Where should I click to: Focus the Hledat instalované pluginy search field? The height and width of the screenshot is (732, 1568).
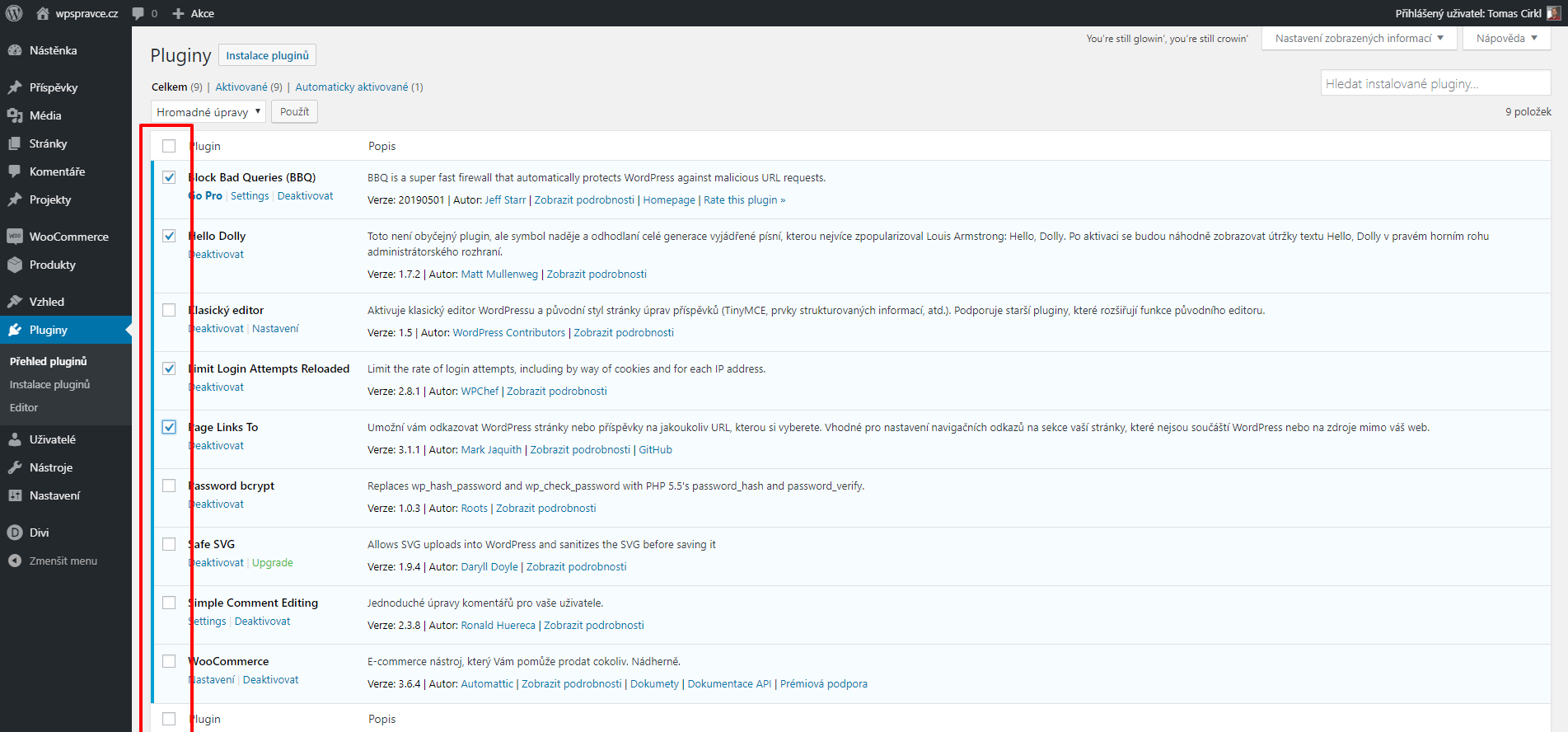pyautogui.click(x=1436, y=83)
